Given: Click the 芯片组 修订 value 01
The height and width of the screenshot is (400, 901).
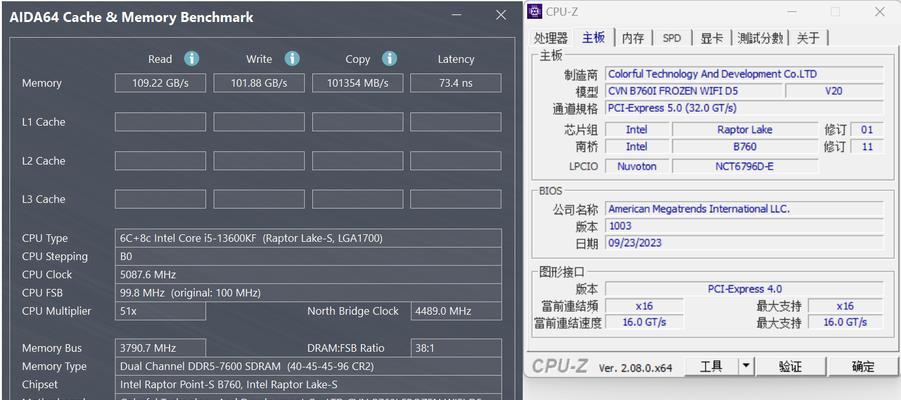Looking at the screenshot, I should (x=867, y=129).
